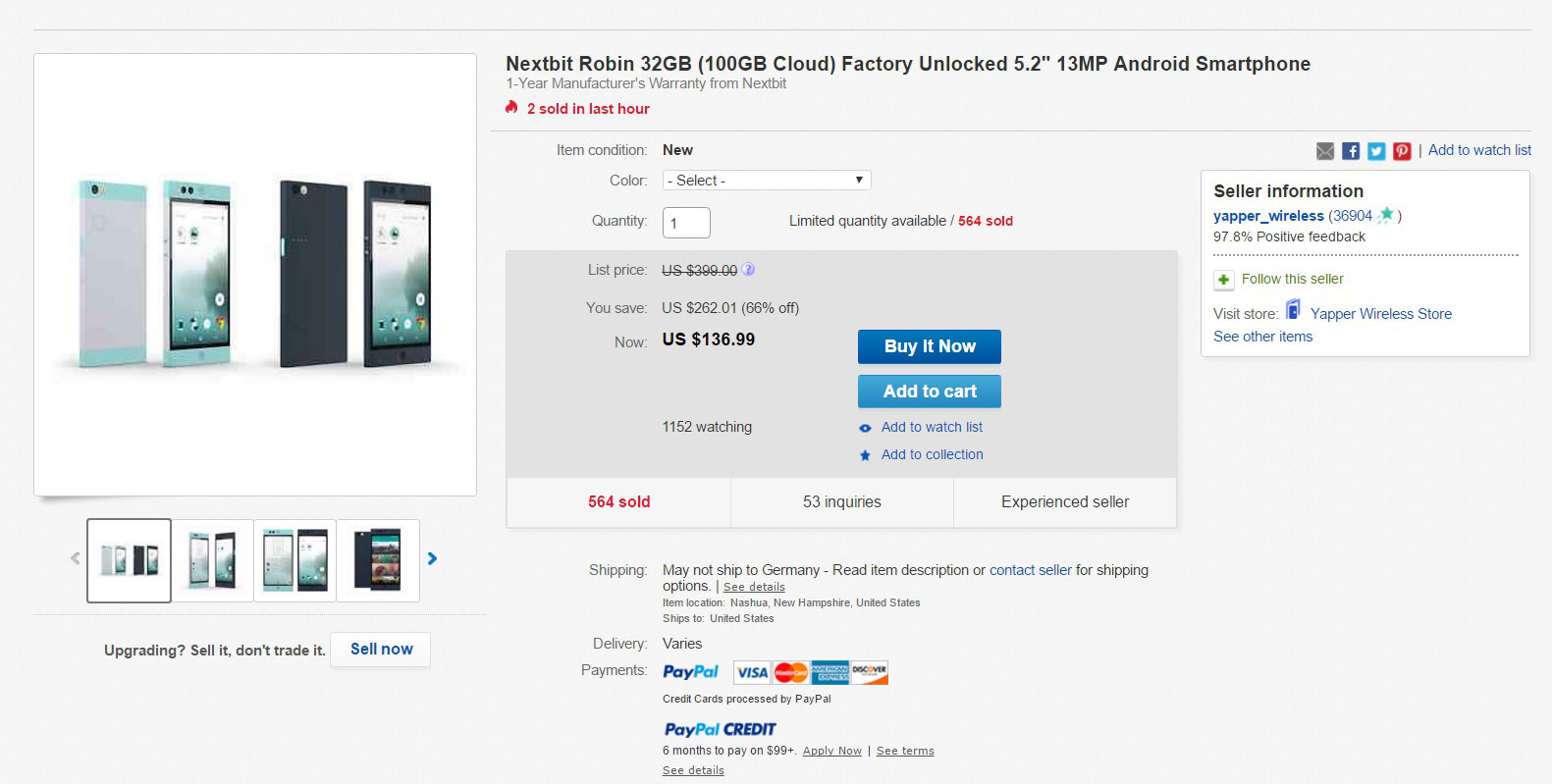Click the list price help icon
This screenshot has height=784, width=1552.
[748, 270]
